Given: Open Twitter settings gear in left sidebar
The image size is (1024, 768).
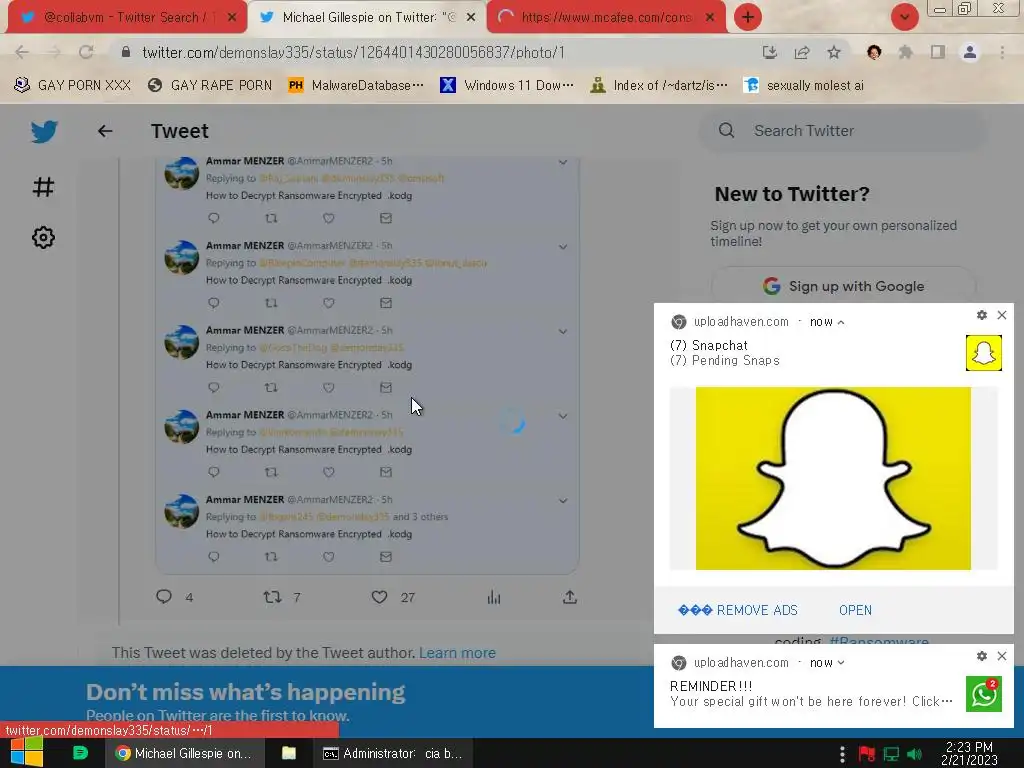Looking at the screenshot, I should [x=43, y=237].
